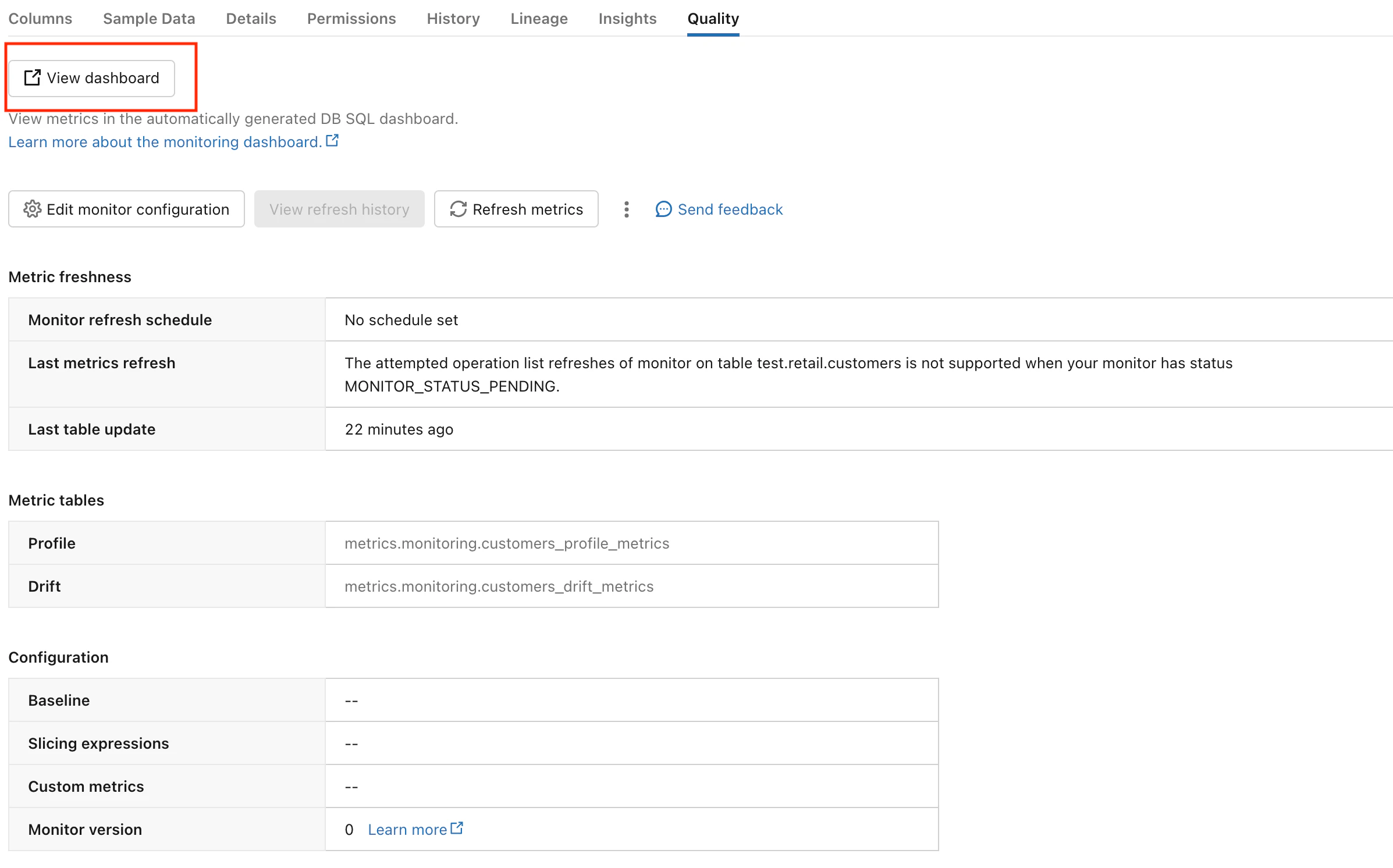The image size is (1393, 868).
Task: Click the external-link icon on View dashboard
Action: (32, 78)
